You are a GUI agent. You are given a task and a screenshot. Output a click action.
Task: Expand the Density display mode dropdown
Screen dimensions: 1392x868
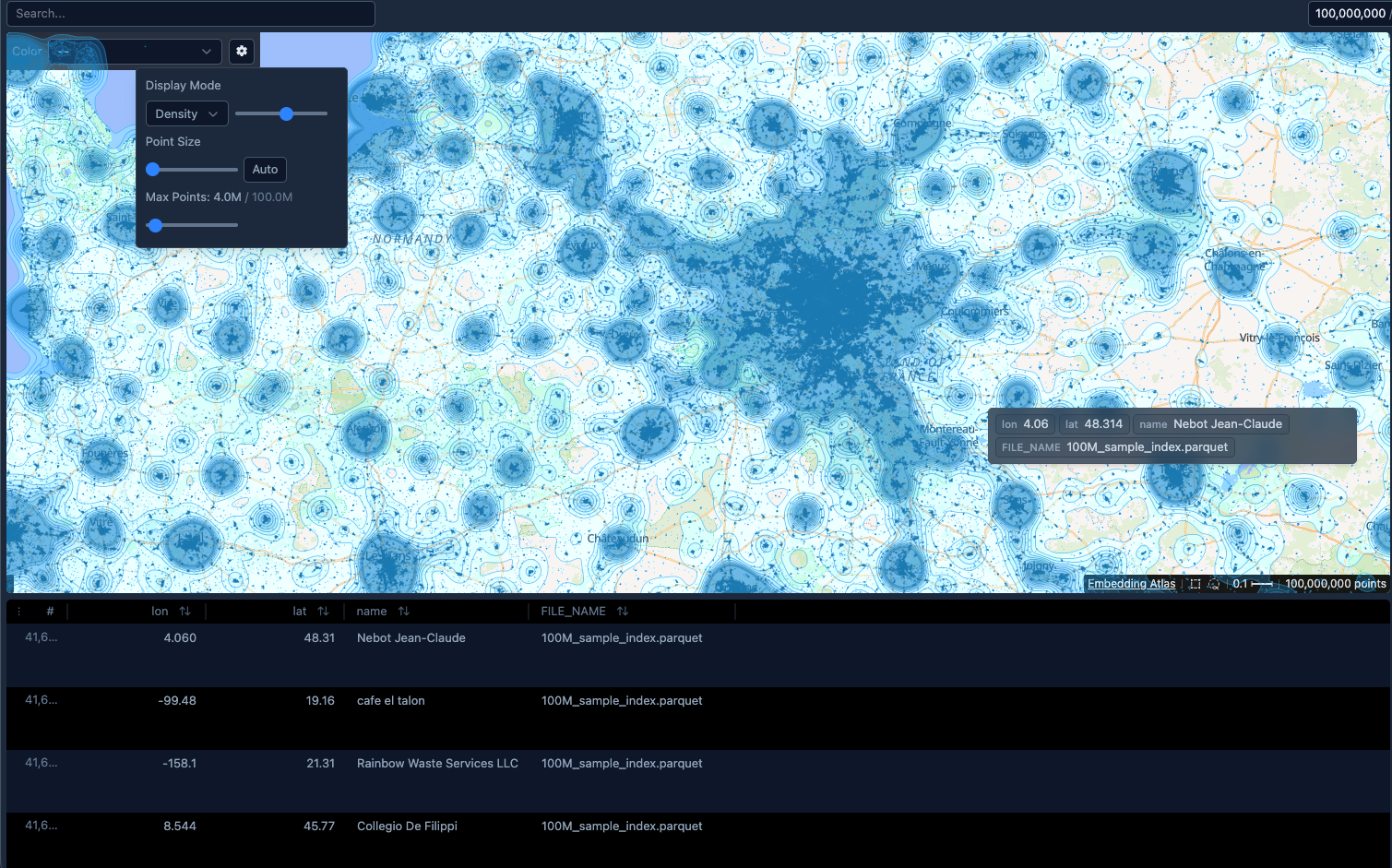[x=186, y=114]
